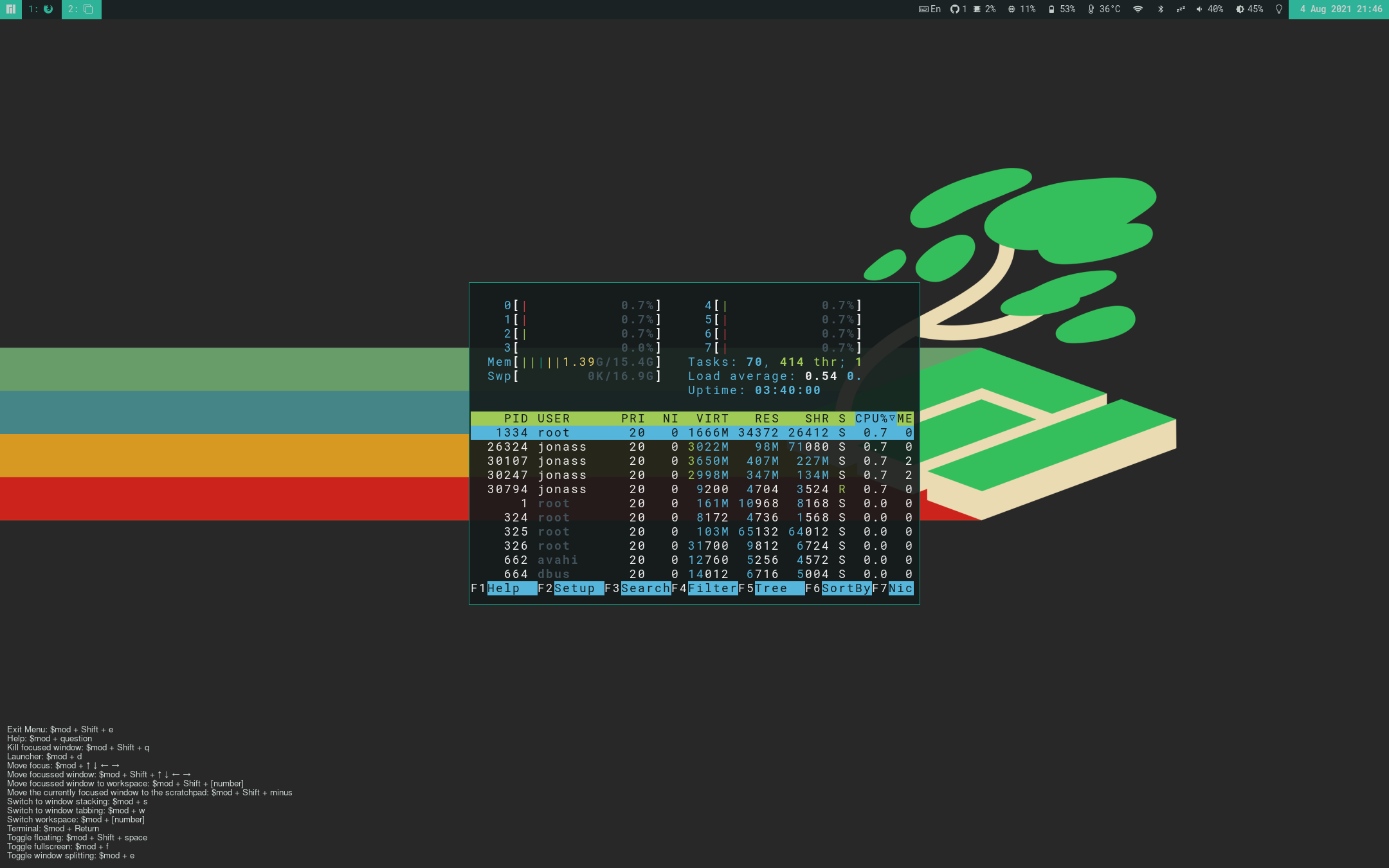This screenshot has height=868, width=1389.
Task: Click the battery 53% indicator
Action: pos(1062,9)
